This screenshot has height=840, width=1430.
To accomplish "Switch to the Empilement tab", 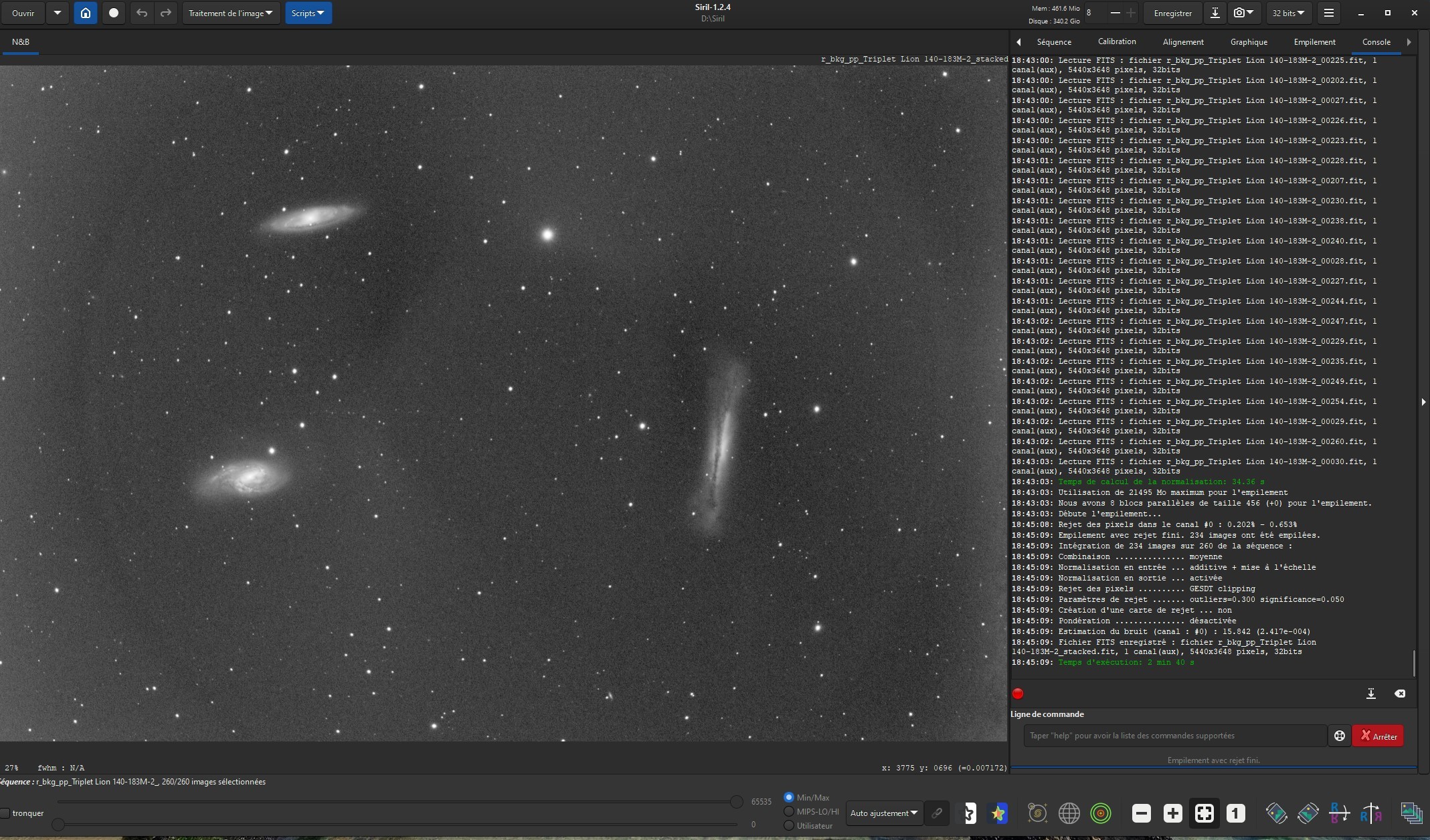I will point(1314,41).
